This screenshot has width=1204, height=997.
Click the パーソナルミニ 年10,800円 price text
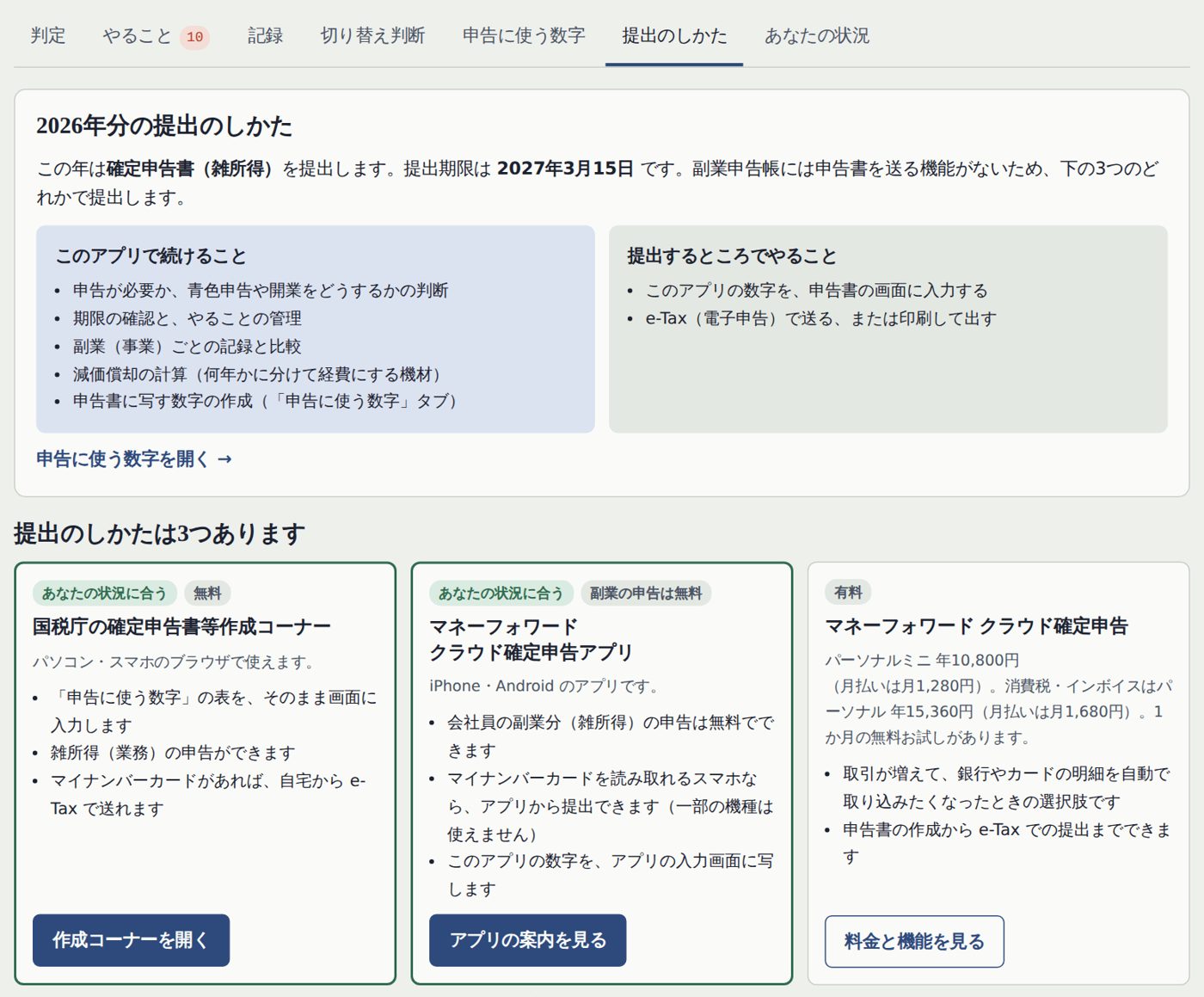pos(922,661)
